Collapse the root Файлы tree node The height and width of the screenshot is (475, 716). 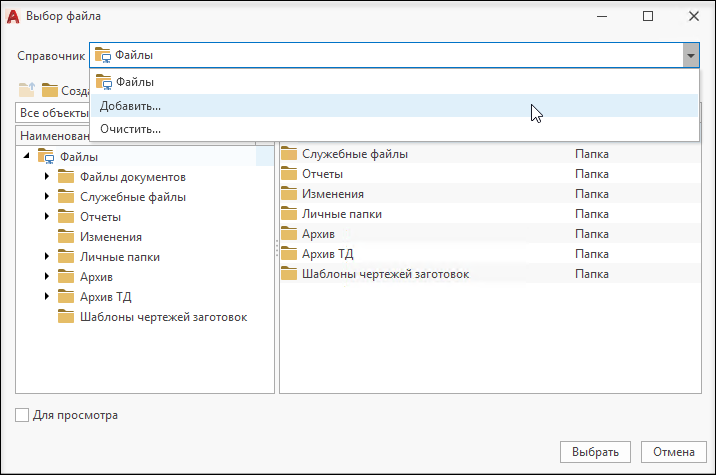pyautogui.click(x=26, y=156)
